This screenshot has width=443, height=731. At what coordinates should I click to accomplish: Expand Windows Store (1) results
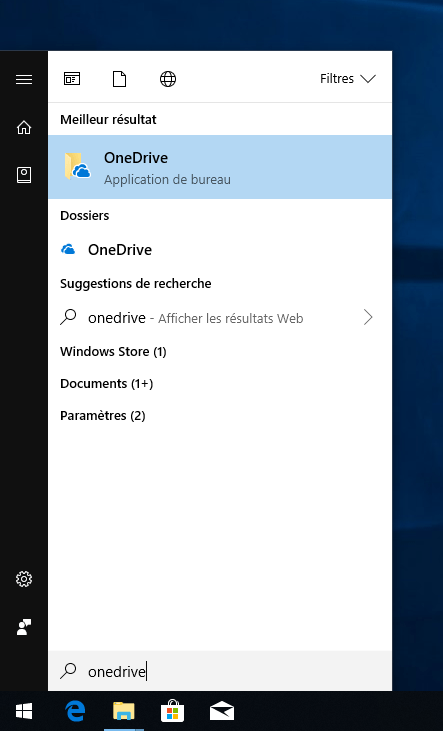click(x=113, y=352)
